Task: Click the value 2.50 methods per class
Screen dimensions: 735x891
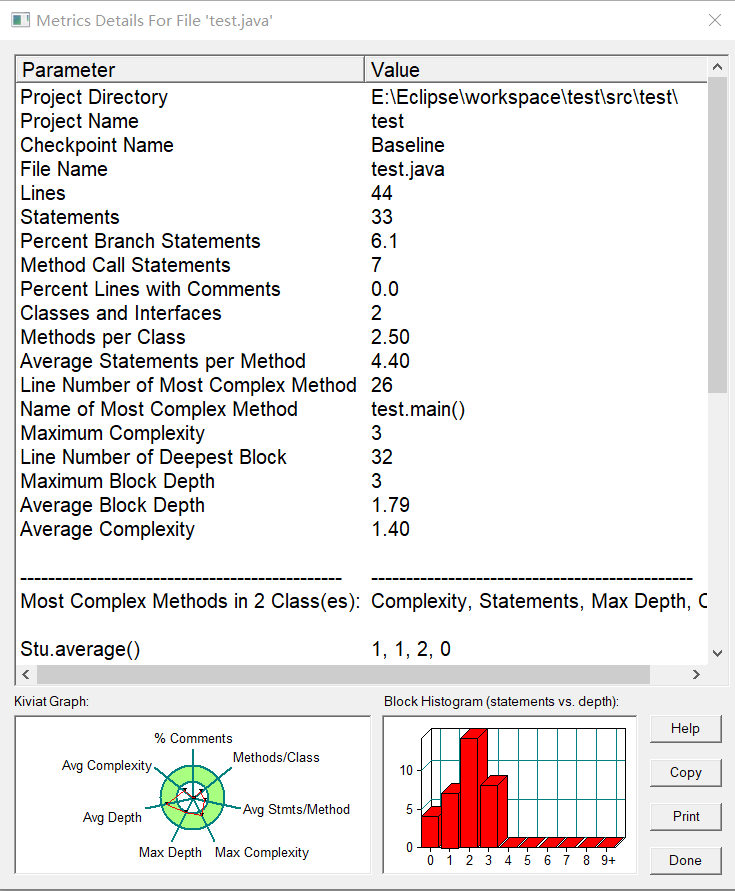Action: point(390,337)
